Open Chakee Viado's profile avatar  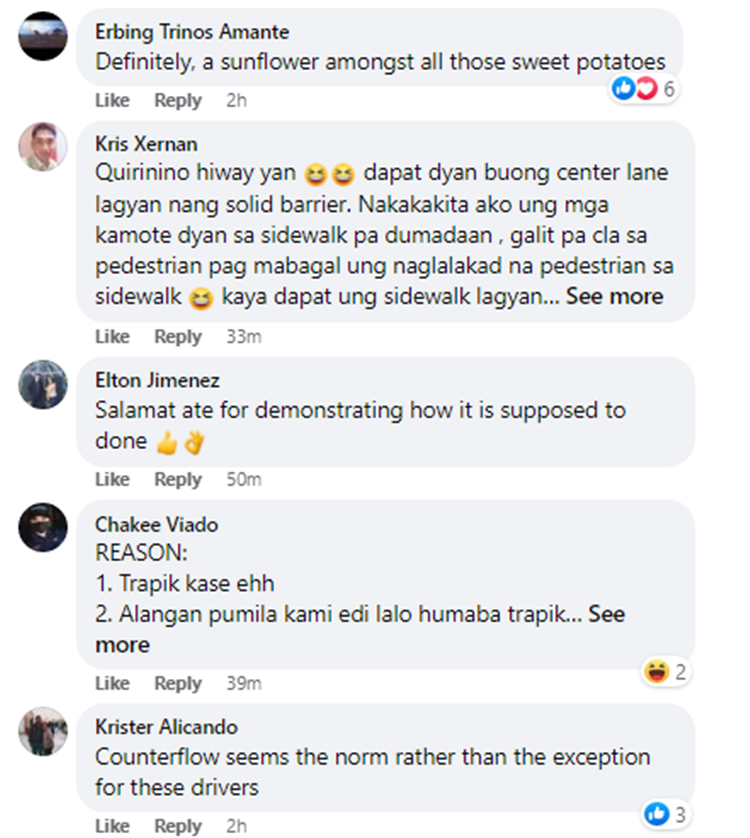43,527
